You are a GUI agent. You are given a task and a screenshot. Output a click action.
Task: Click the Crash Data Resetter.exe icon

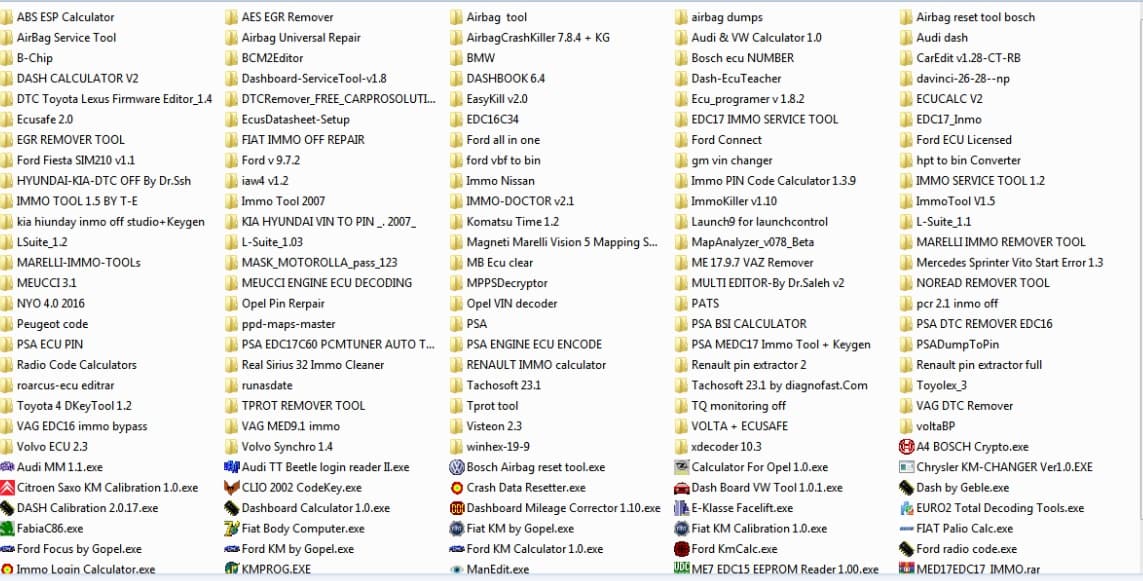pyautogui.click(x=456, y=488)
